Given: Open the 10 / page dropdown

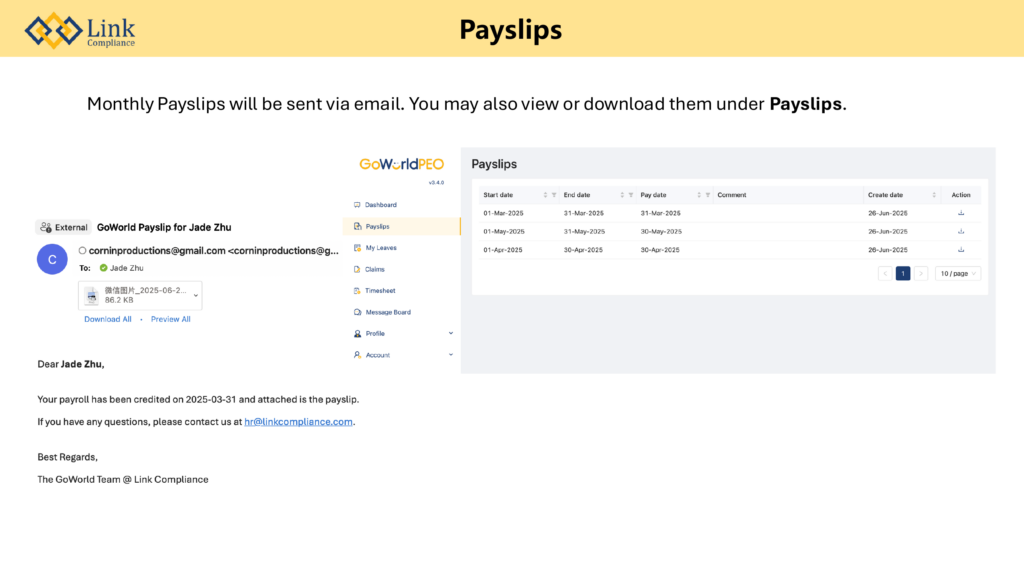Looking at the screenshot, I should [x=958, y=273].
